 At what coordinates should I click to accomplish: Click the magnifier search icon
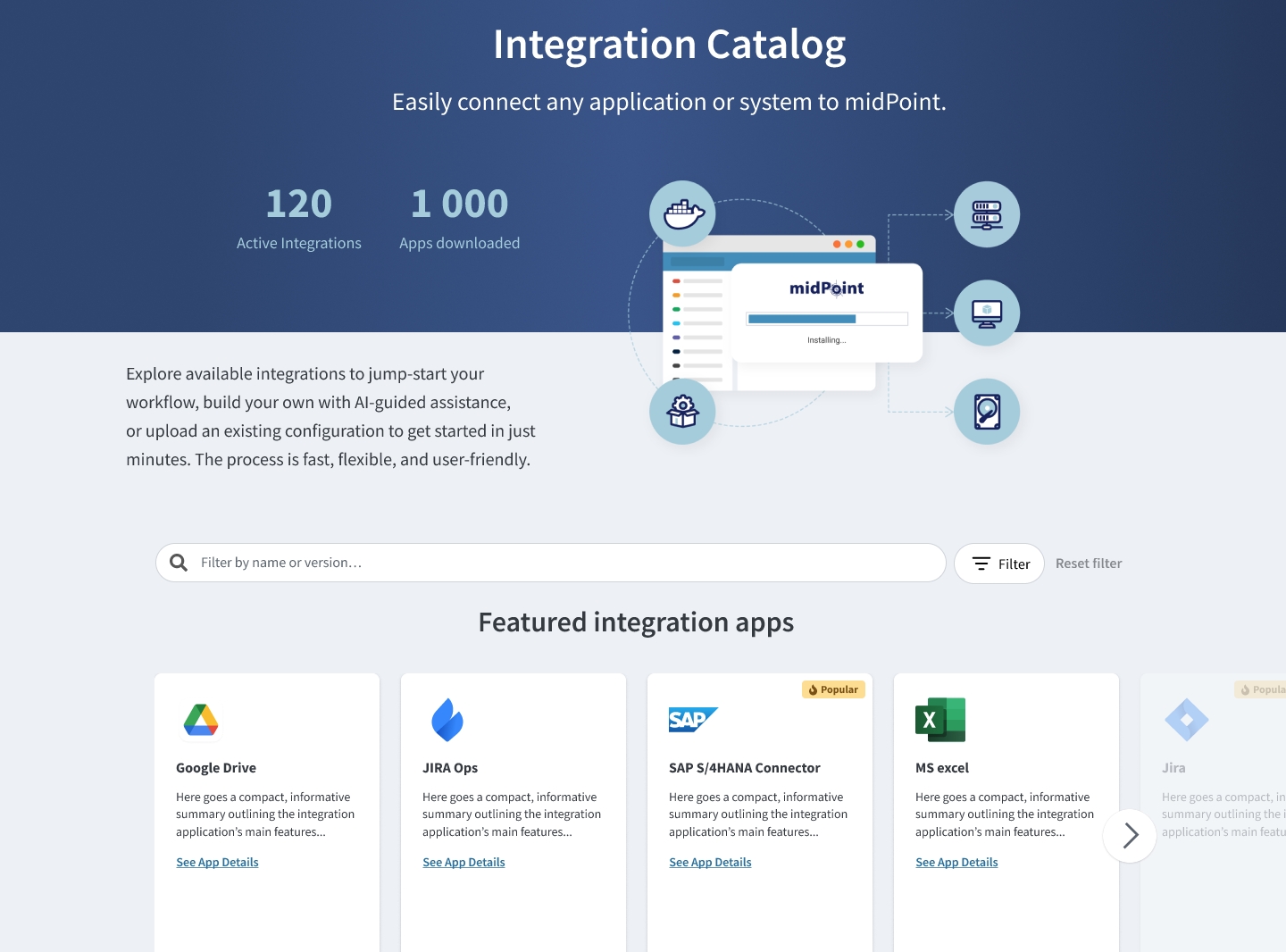pyautogui.click(x=179, y=563)
